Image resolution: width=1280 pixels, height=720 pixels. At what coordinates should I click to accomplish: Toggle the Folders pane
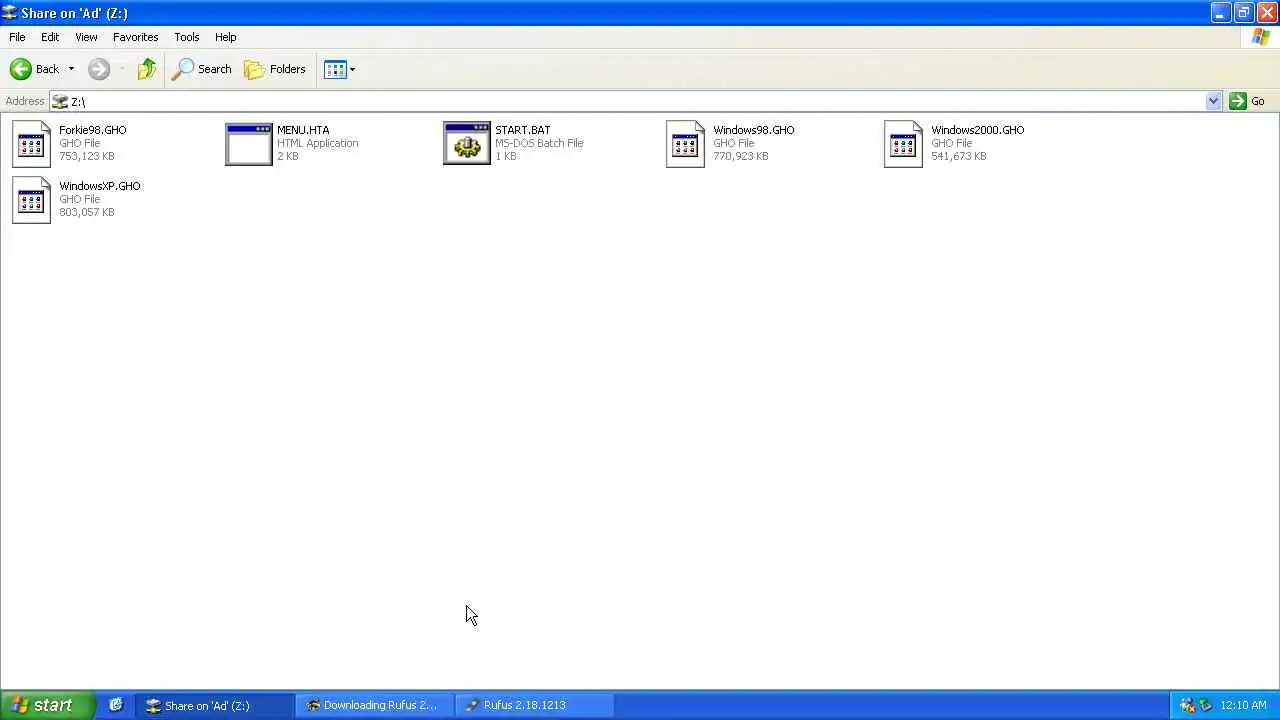(275, 69)
